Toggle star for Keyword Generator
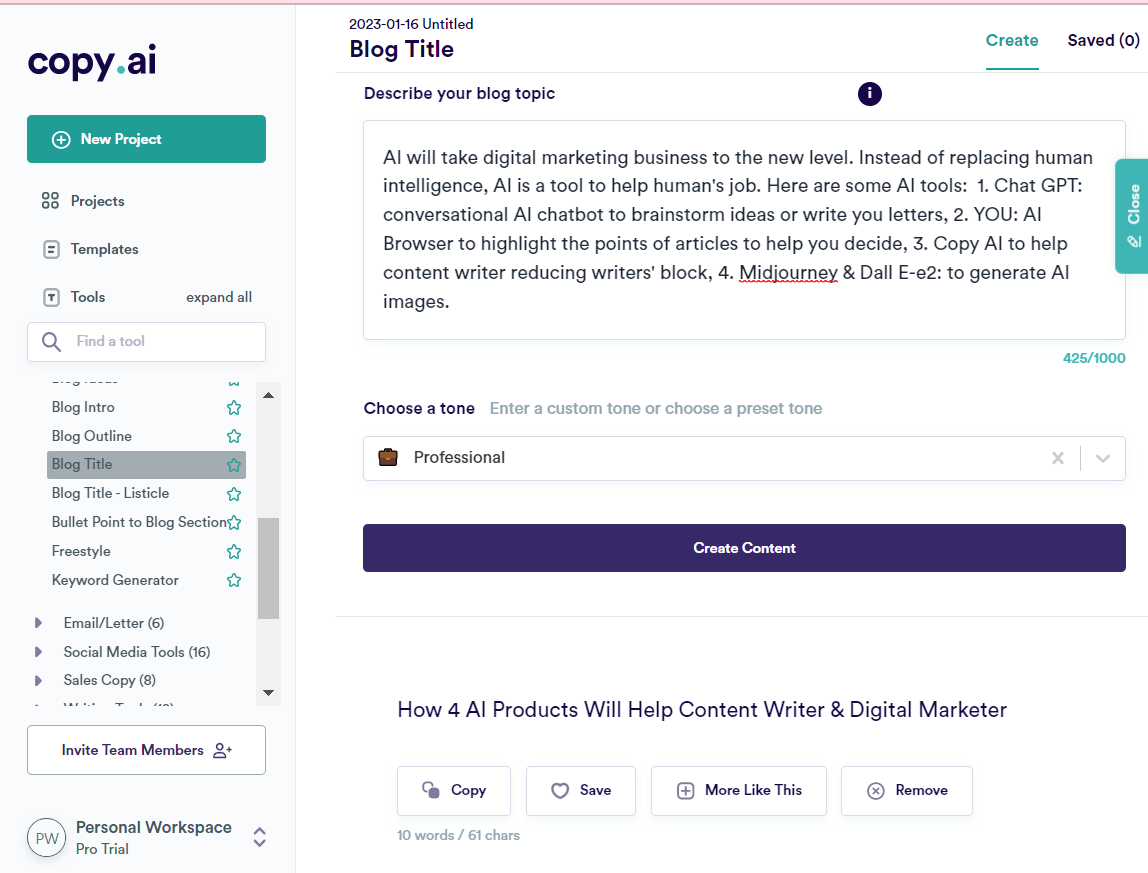This screenshot has width=1148, height=873. (234, 581)
